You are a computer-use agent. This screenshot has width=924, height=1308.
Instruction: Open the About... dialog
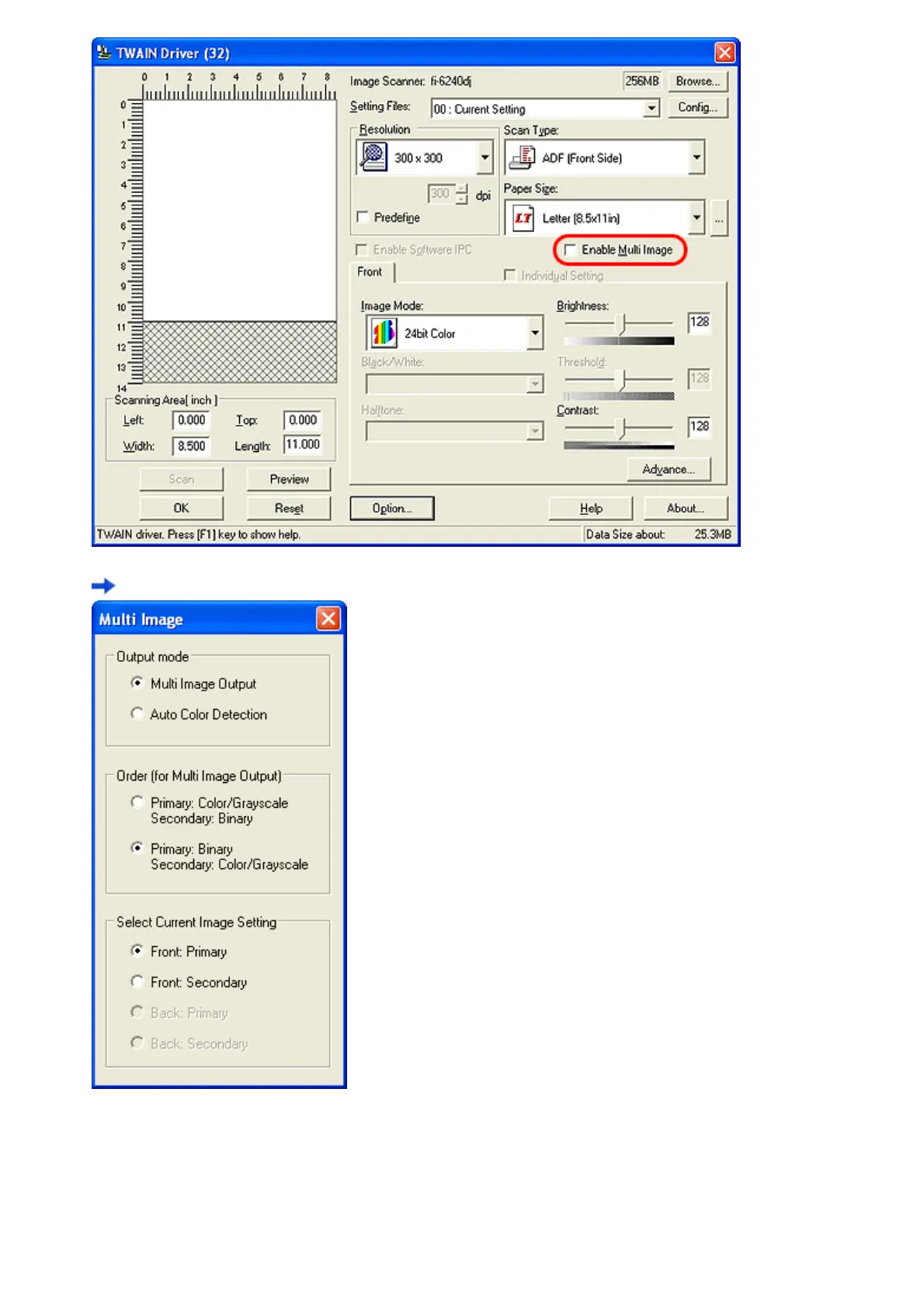tap(685, 508)
